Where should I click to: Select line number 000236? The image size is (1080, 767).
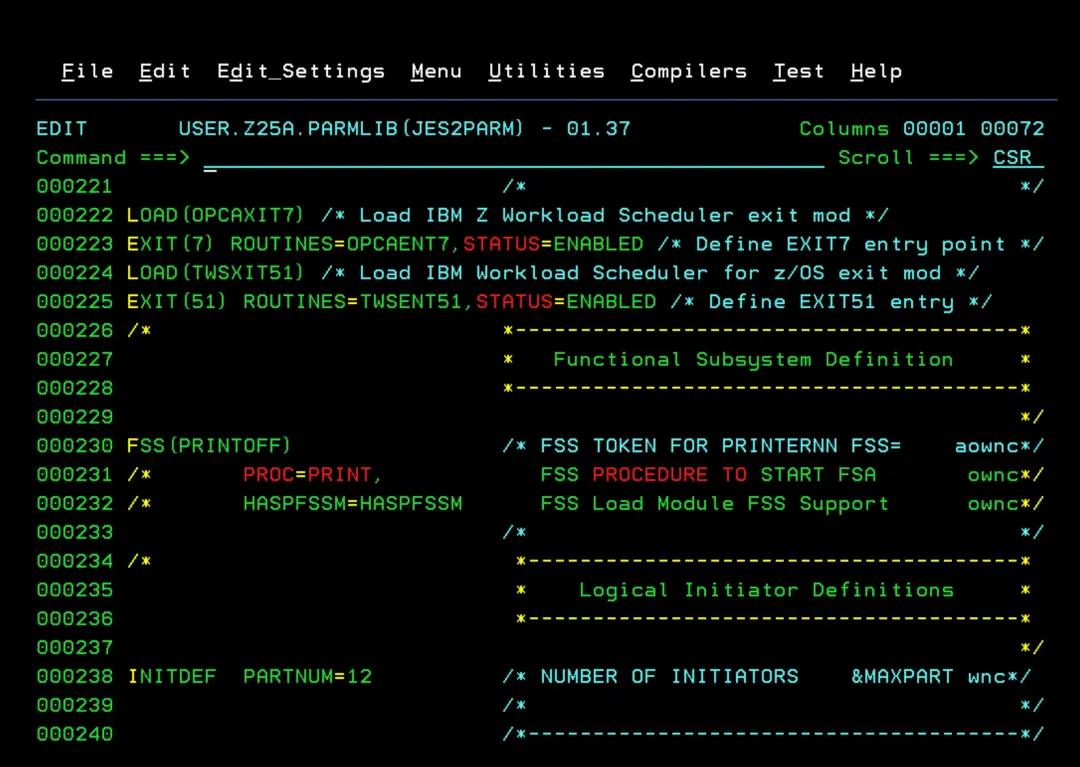pos(74,619)
